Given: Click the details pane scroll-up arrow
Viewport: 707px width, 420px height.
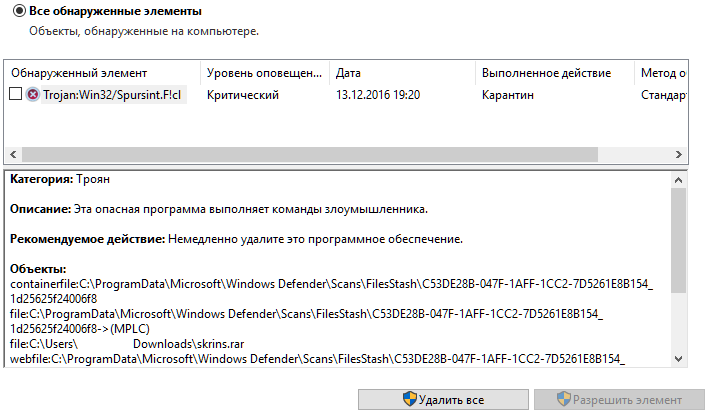Looking at the screenshot, I should click(678, 180).
